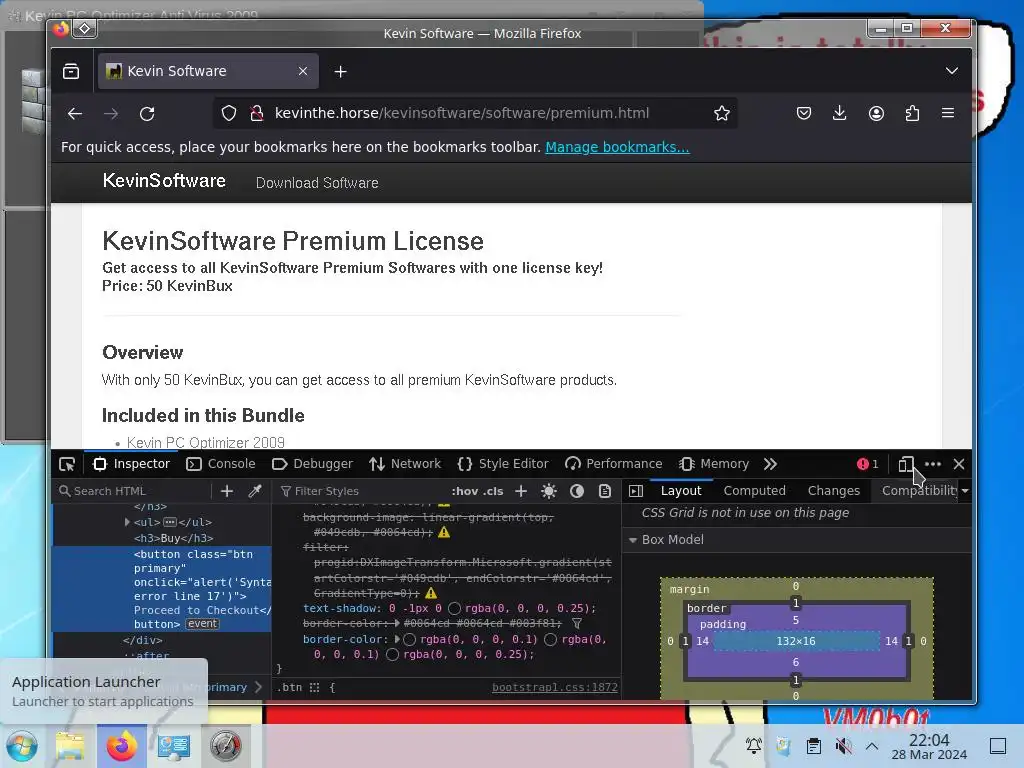
Task: Click the warning icon beside background-image
Action: (444, 532)
